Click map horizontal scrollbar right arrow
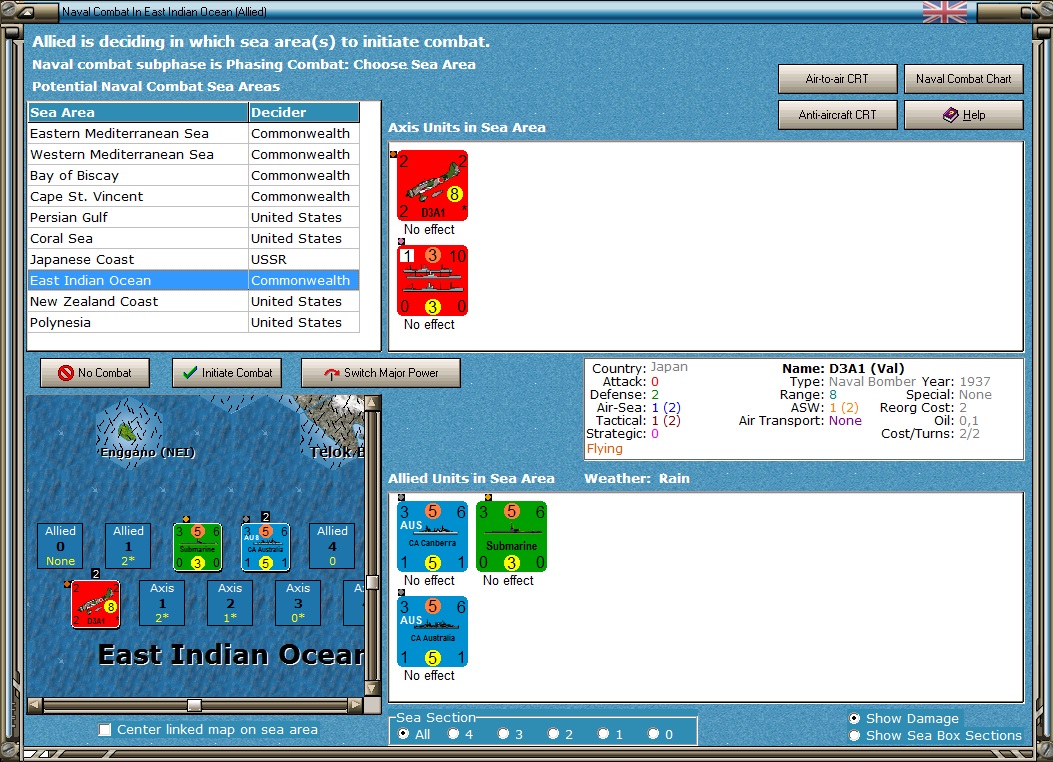This screenshot has height=762, width=1053. click(x=356, y=705)
